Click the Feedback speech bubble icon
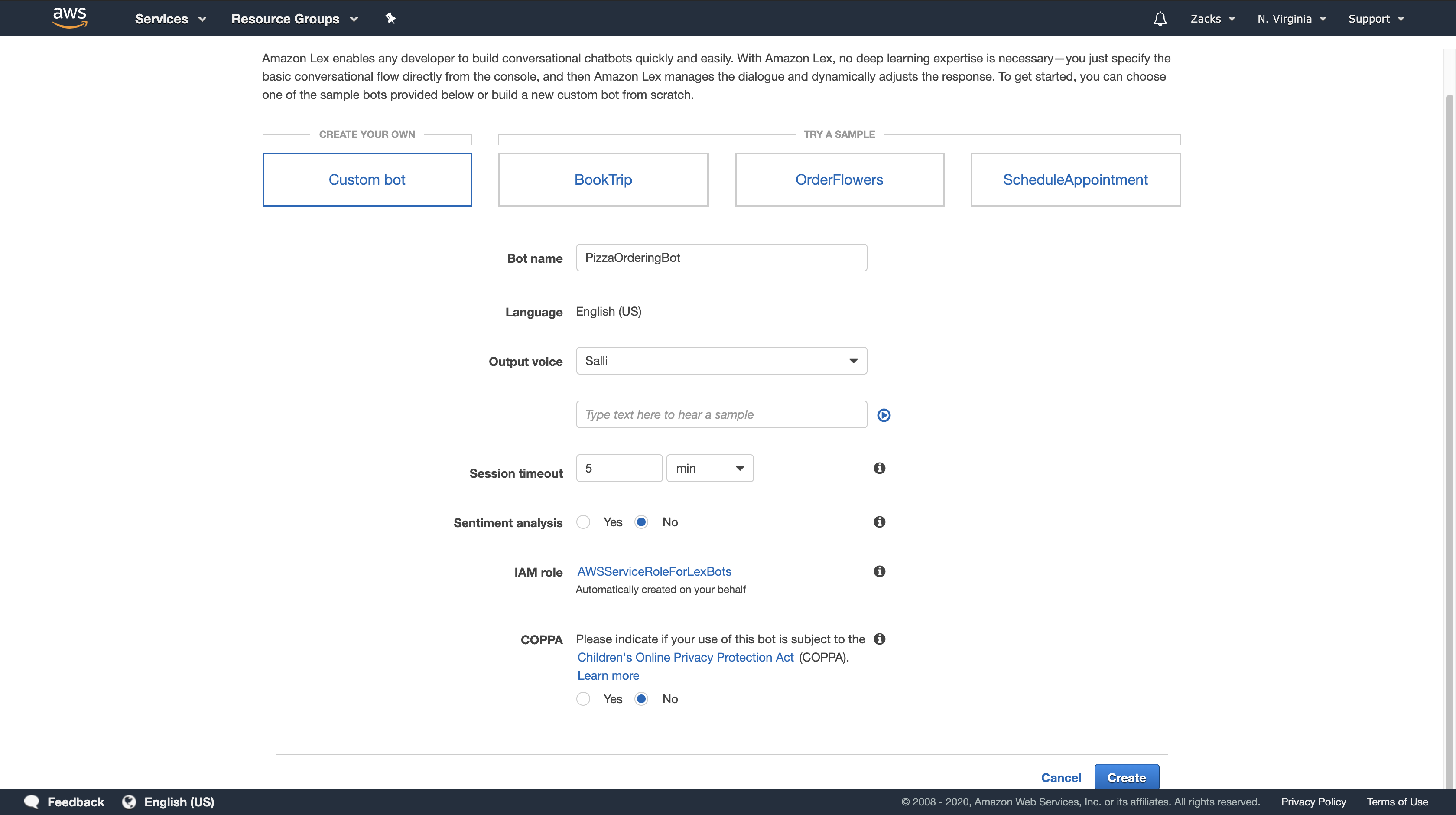1456x815 pixels. pos(32,802)
